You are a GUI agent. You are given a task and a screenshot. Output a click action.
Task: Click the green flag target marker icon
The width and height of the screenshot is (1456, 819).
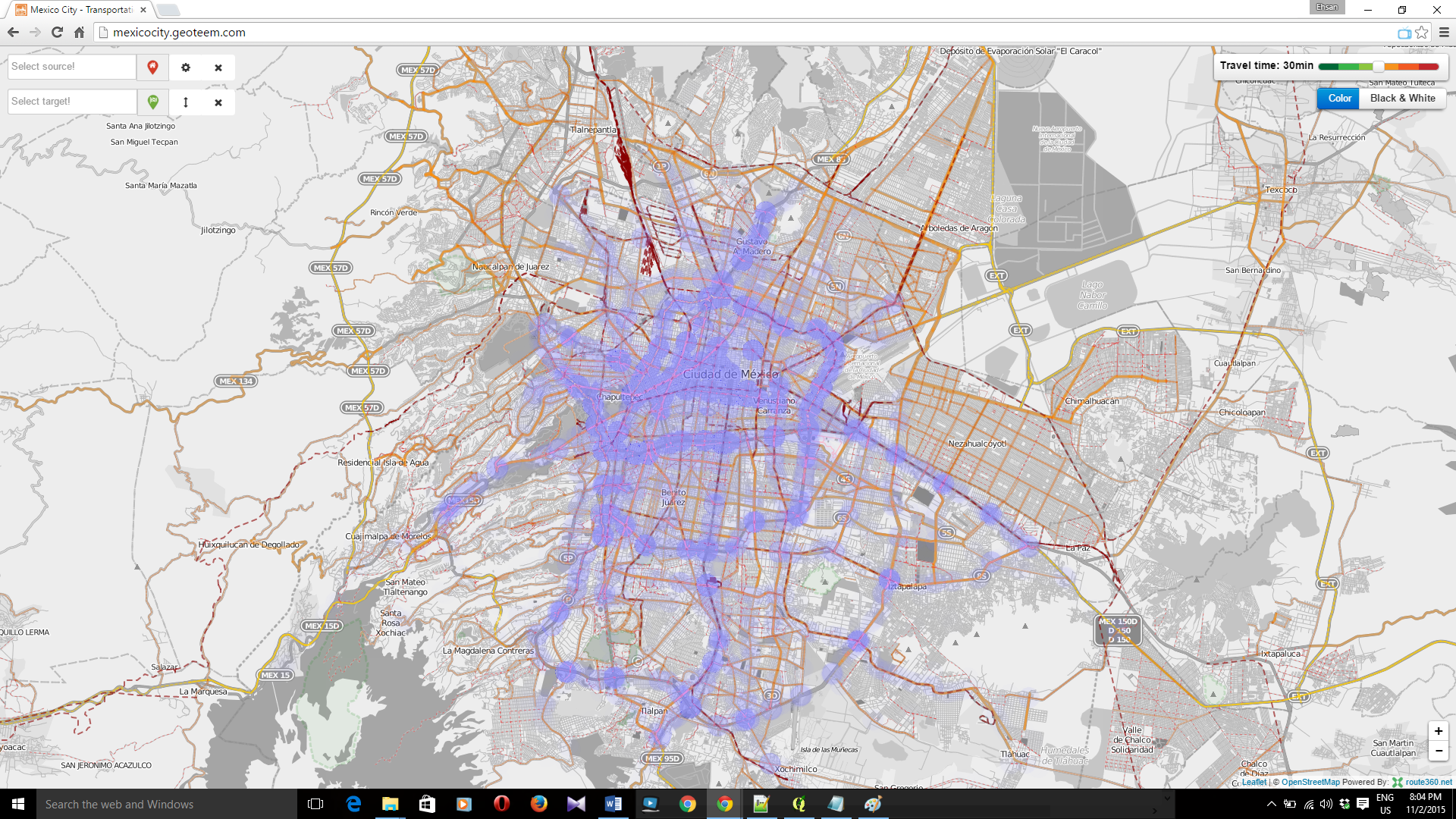pyautogui.click(x=152, y=102)
